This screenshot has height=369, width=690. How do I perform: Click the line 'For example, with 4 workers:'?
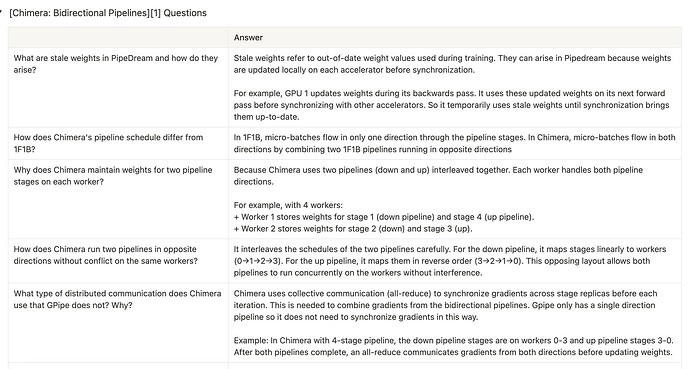point(288,205)
